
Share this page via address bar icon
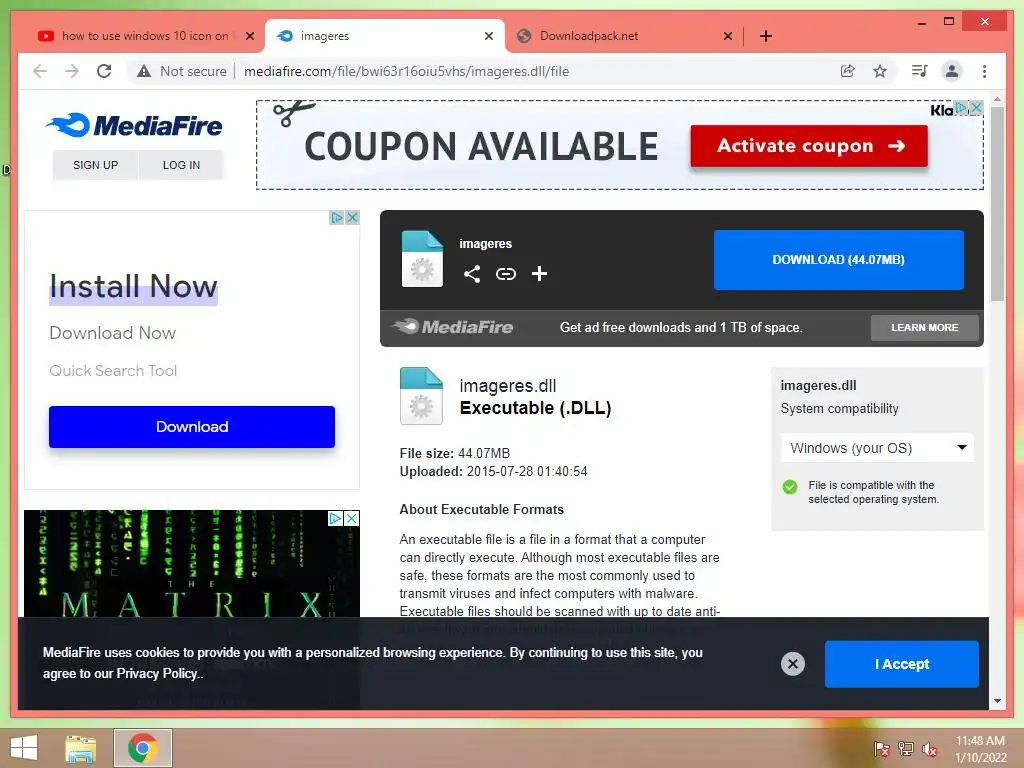[x=847, y=71]
